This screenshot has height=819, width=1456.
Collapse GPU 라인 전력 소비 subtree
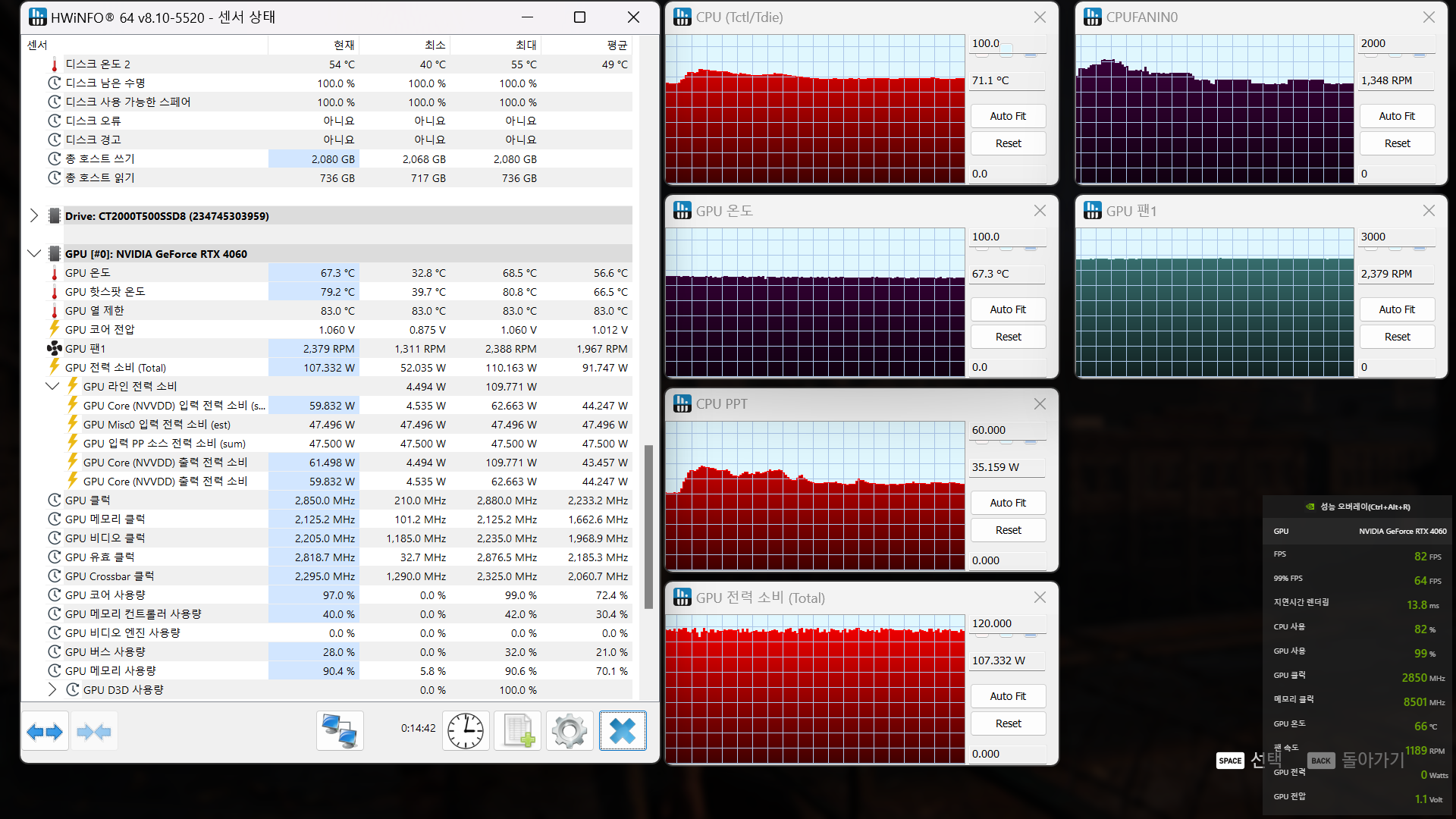(x=52, y=387)
